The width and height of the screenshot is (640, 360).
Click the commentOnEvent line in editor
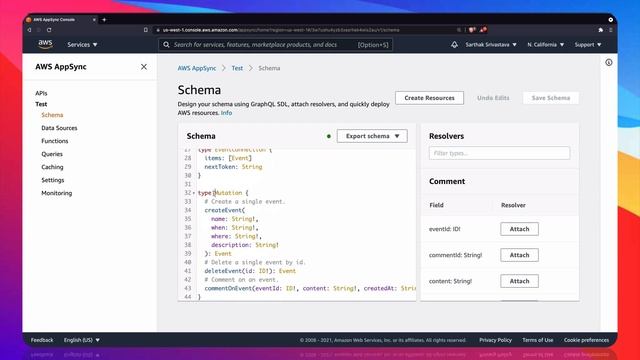(x=310, y=288)
